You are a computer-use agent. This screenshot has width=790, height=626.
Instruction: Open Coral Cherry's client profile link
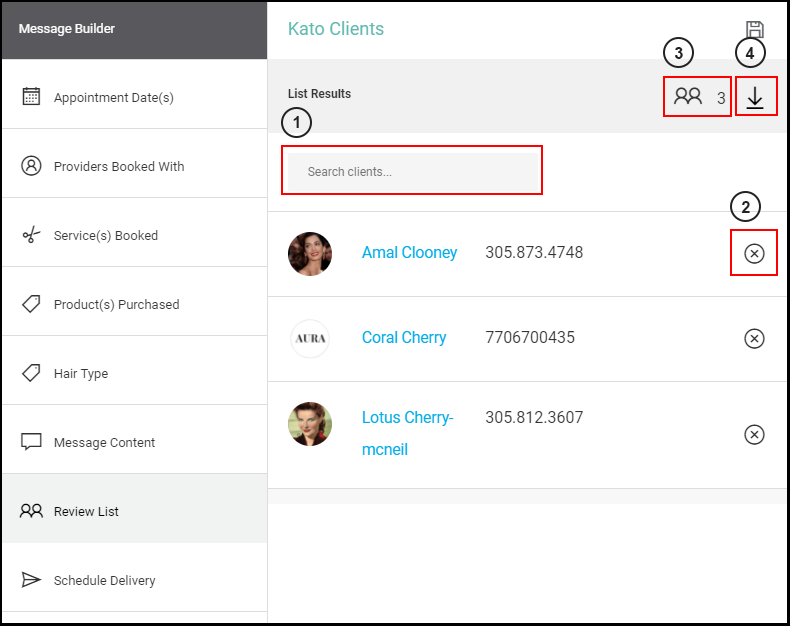404,337
